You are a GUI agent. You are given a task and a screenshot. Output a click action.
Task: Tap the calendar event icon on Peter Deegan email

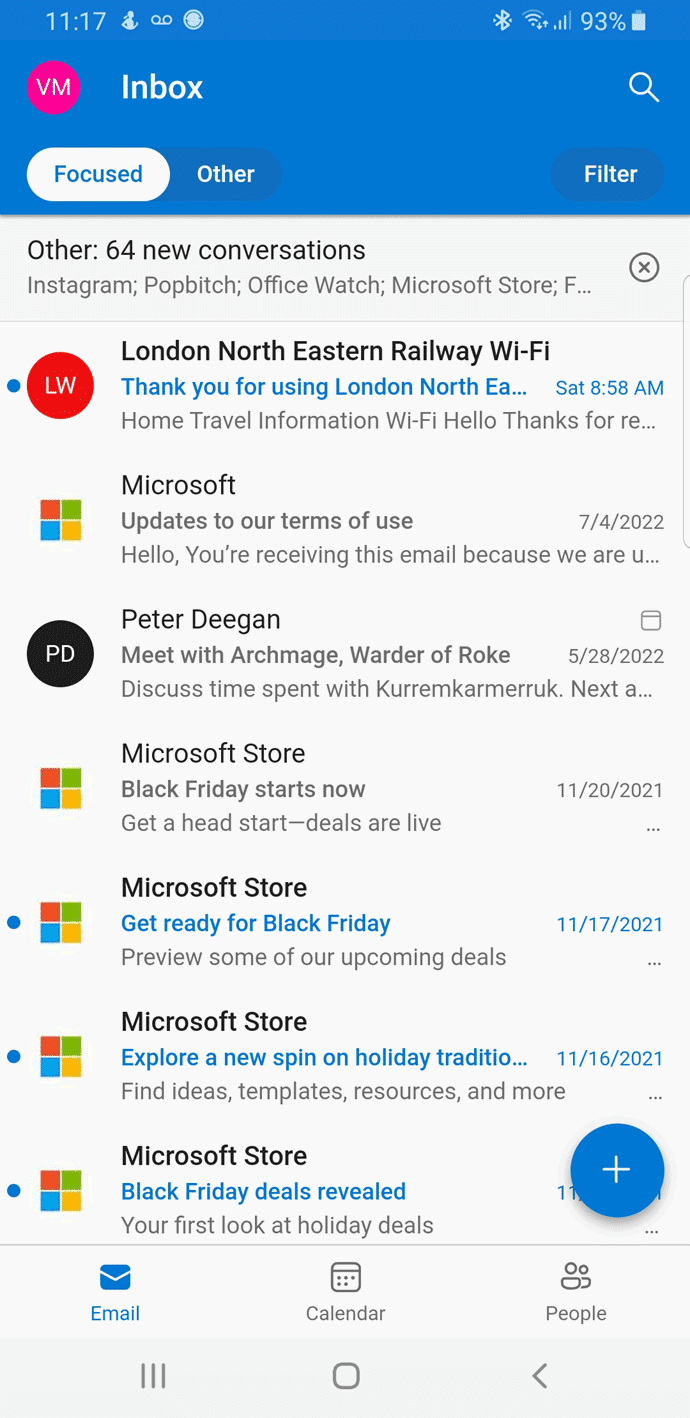click(650, 621)
